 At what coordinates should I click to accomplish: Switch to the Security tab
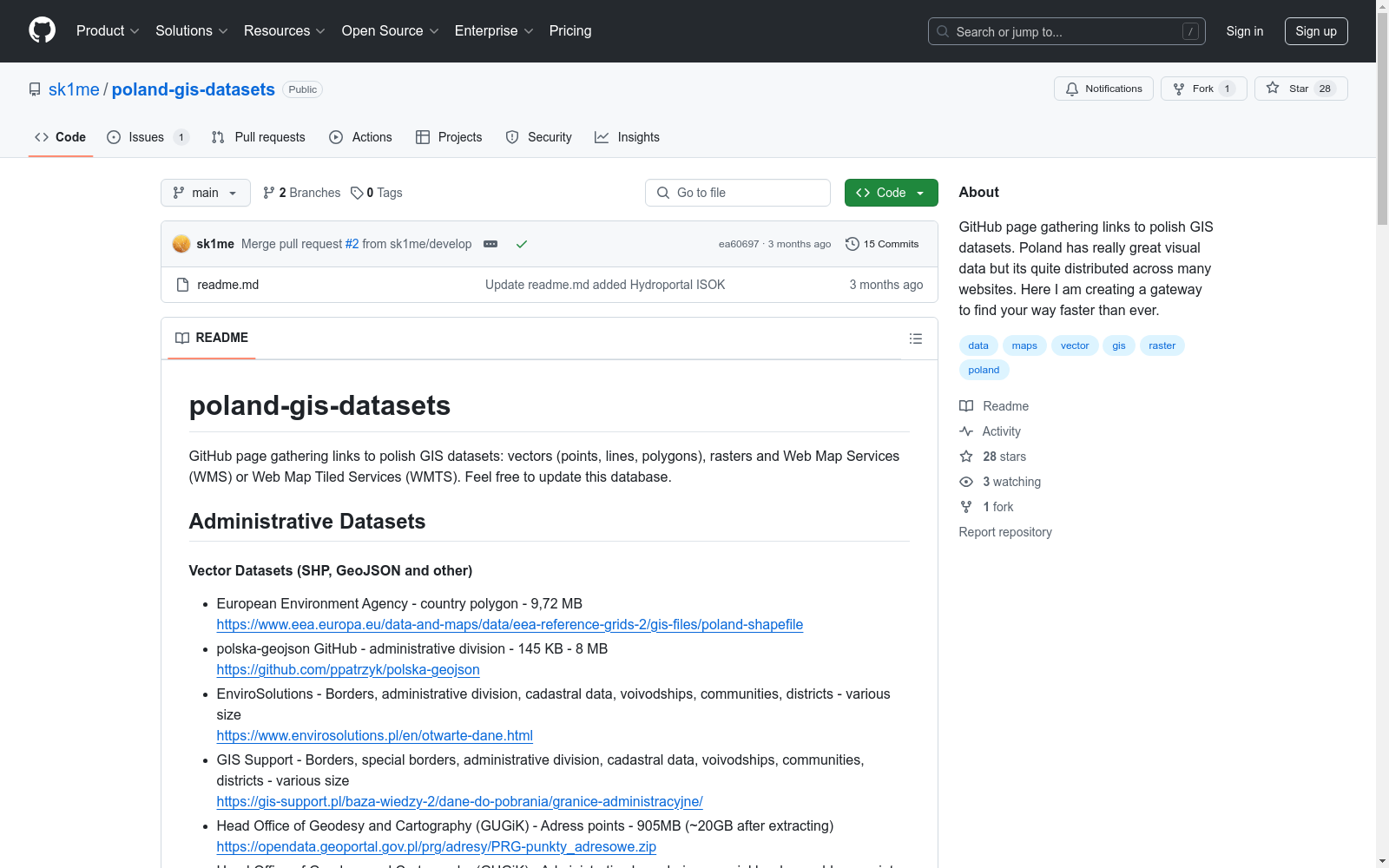539,137
